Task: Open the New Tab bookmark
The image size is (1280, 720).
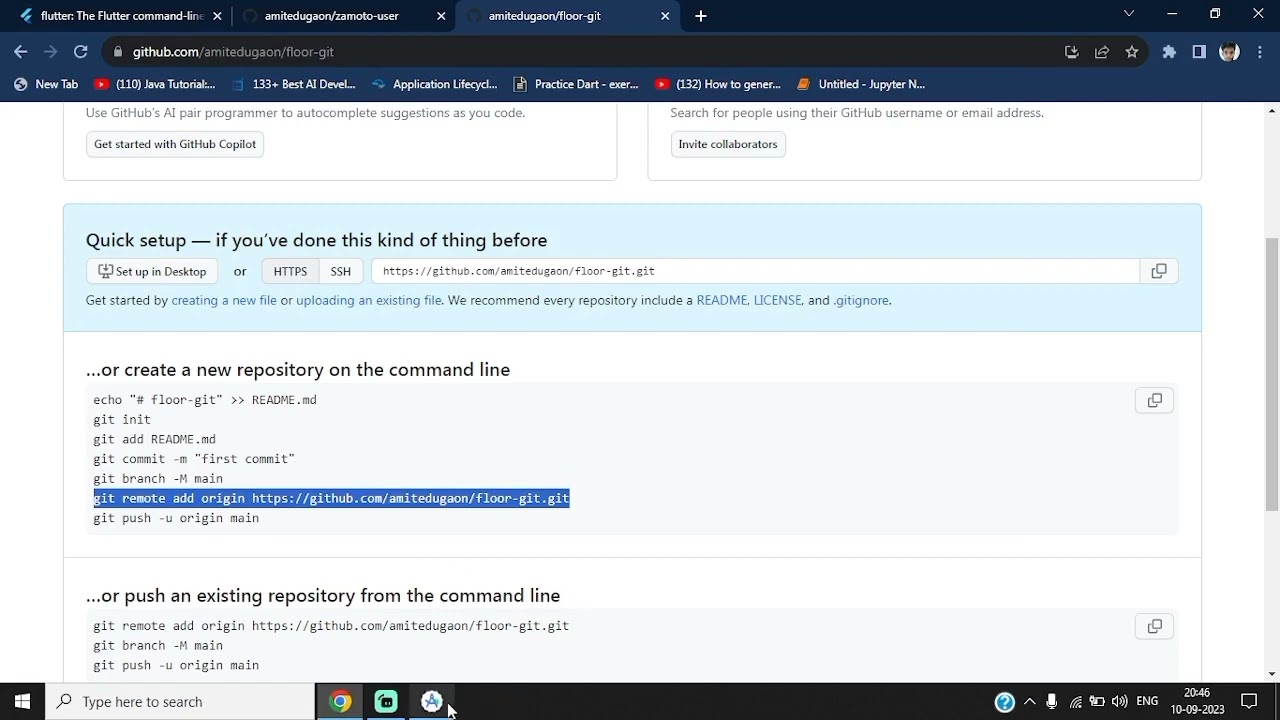Action: tap(45, 84)
